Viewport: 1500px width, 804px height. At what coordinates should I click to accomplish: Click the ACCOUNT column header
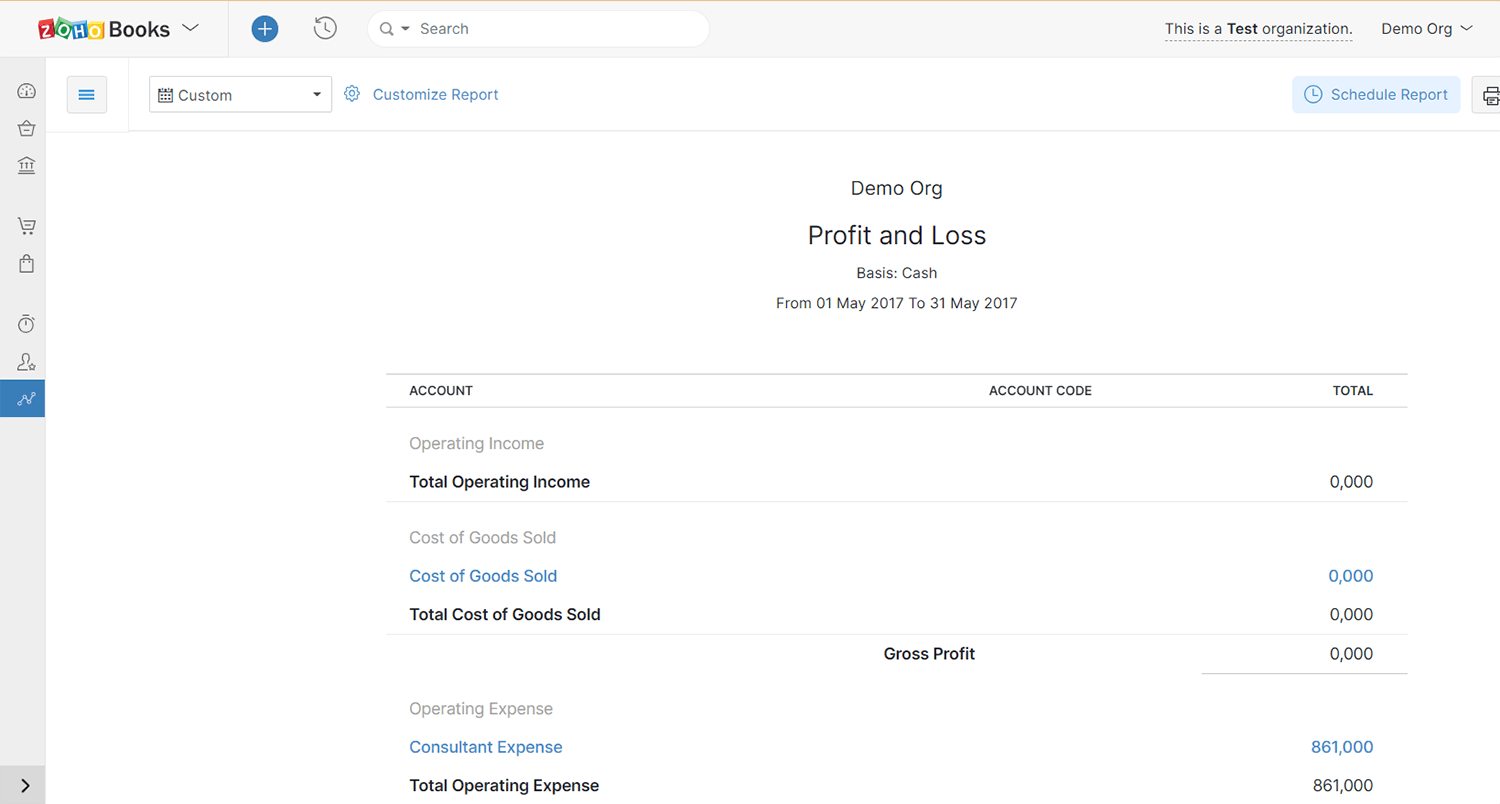coord(441,391)
